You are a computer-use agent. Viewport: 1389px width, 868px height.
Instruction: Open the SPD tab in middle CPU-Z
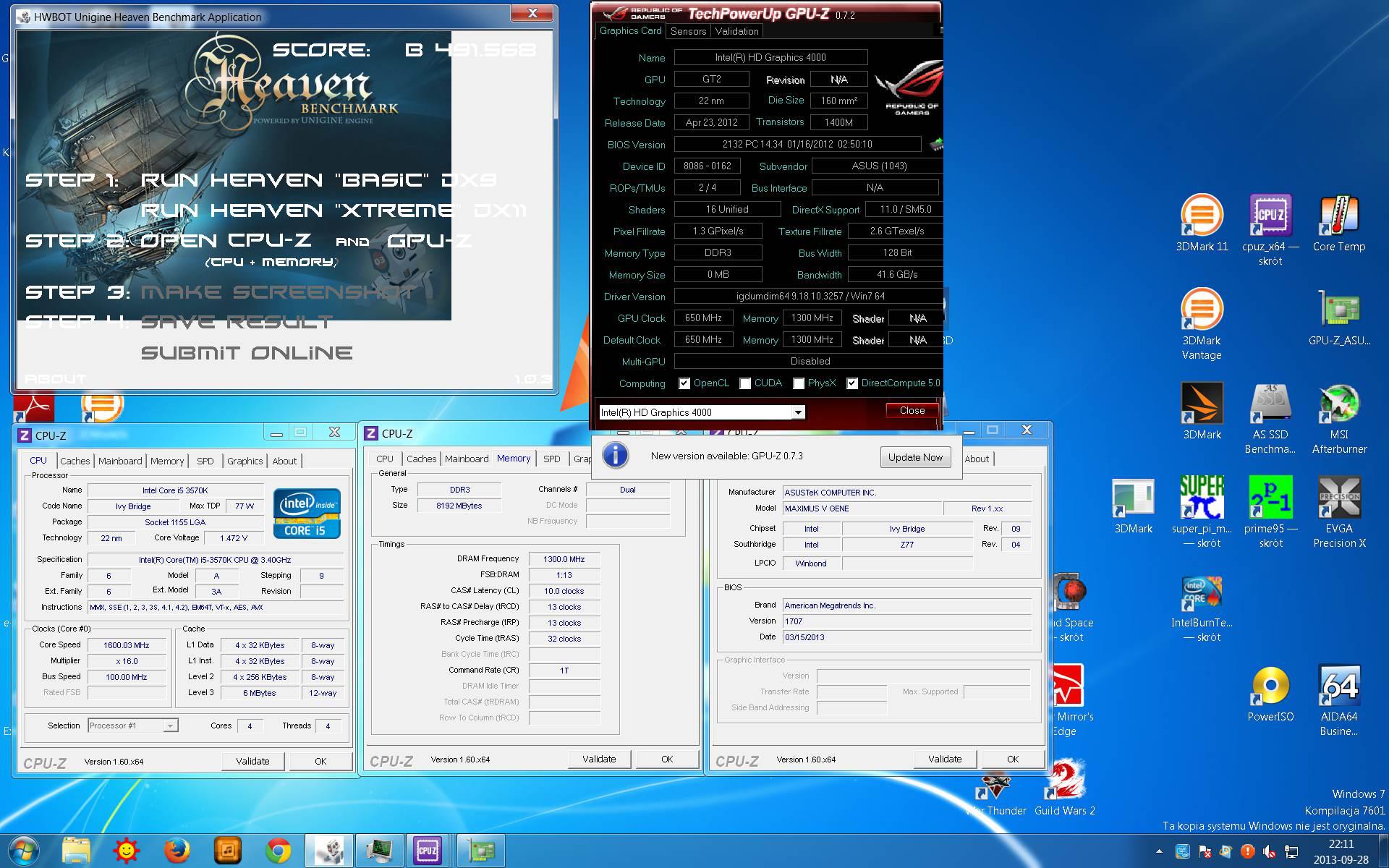coord(552,459)
